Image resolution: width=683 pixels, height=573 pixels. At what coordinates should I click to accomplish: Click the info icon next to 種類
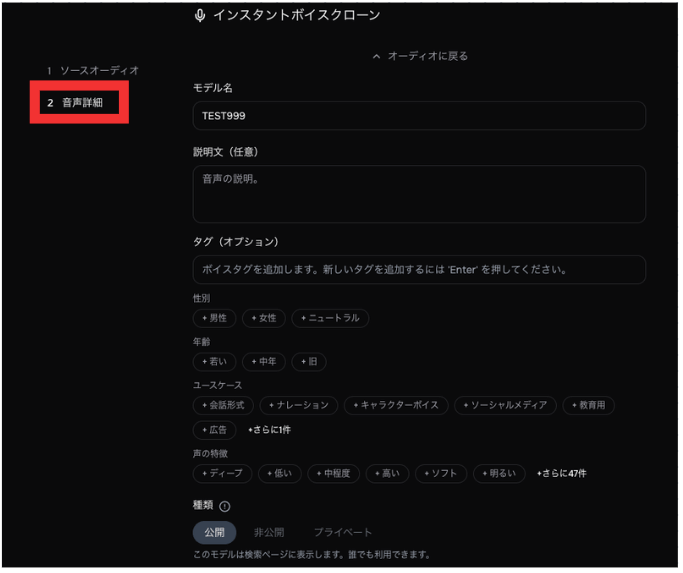coord(225,506)
